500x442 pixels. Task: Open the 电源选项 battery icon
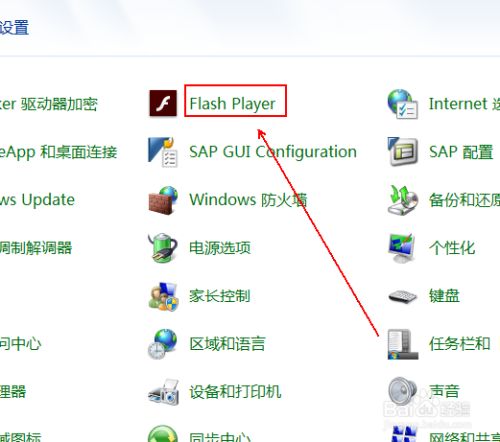click(162, 248)
